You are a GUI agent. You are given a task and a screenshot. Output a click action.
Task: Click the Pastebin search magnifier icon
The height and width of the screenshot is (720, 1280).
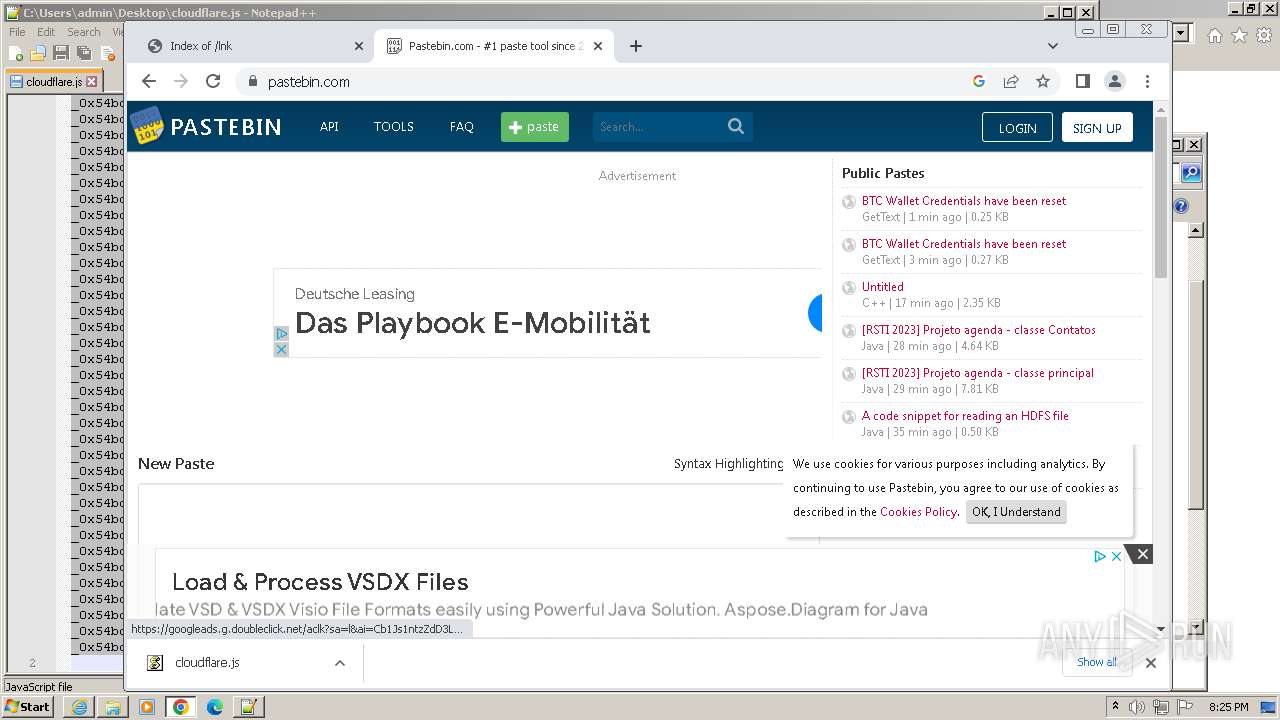click(736, 126)
